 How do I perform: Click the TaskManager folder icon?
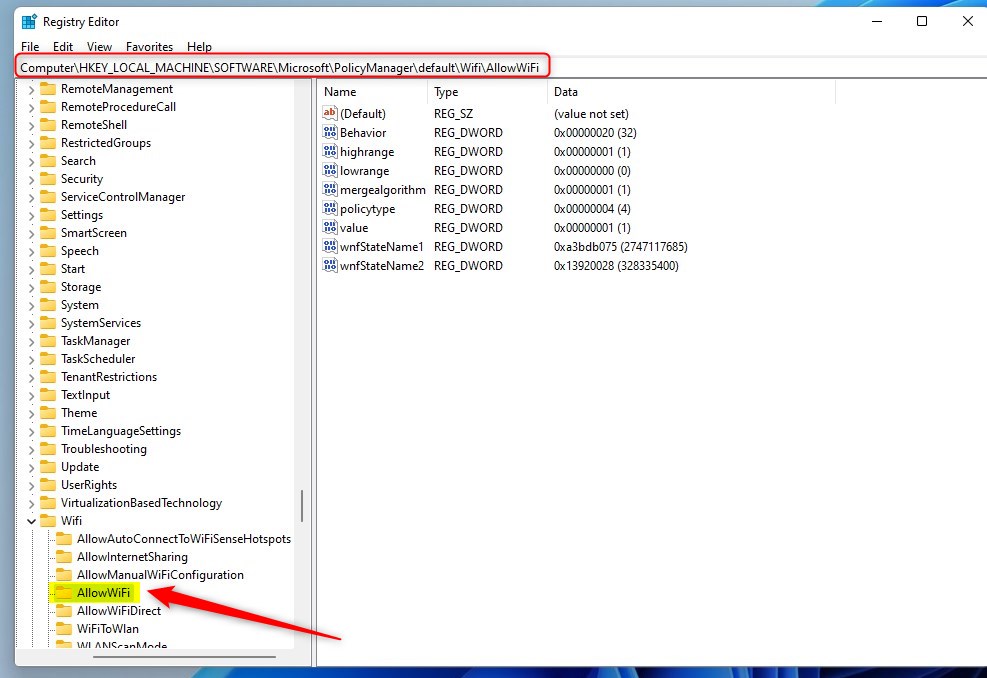(x=48, y=341)
